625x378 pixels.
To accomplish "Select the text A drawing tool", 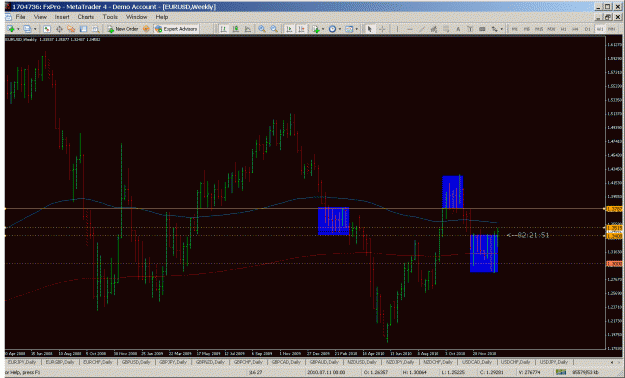I will coord(458,29).
